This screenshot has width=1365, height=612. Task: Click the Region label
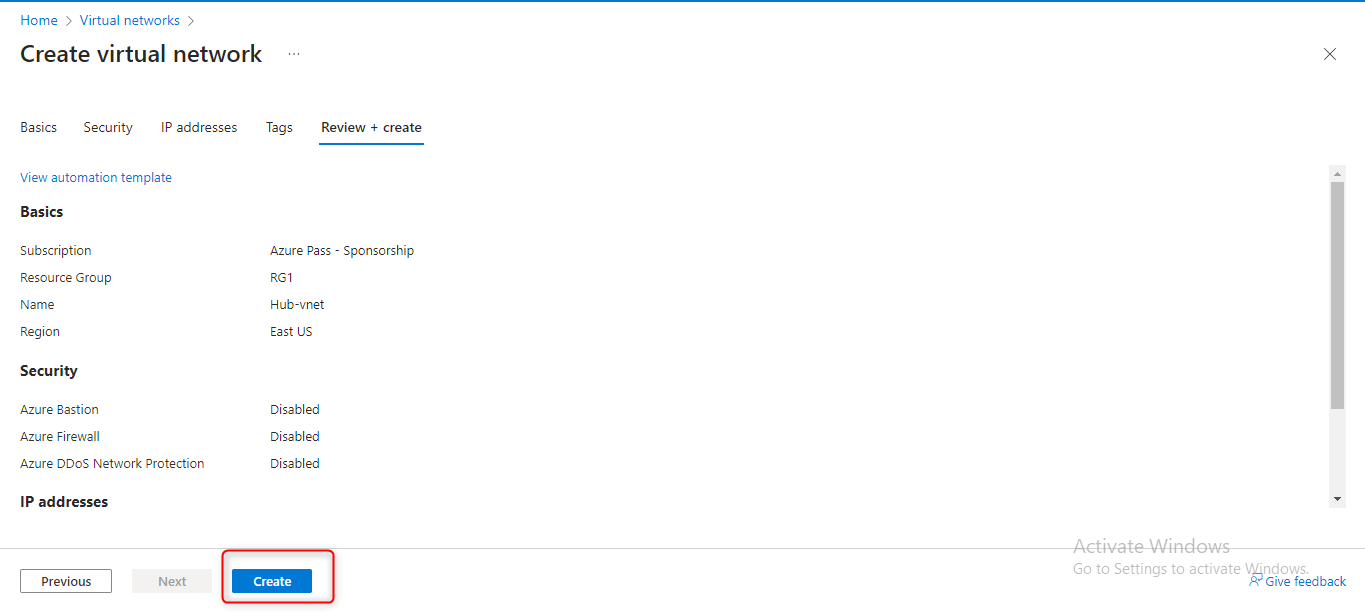point(40,331)
